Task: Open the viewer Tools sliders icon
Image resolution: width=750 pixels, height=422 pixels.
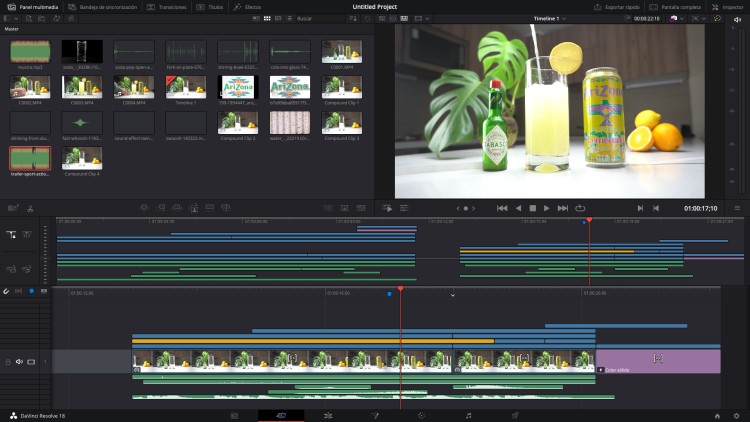Action: tap(404, 208)
